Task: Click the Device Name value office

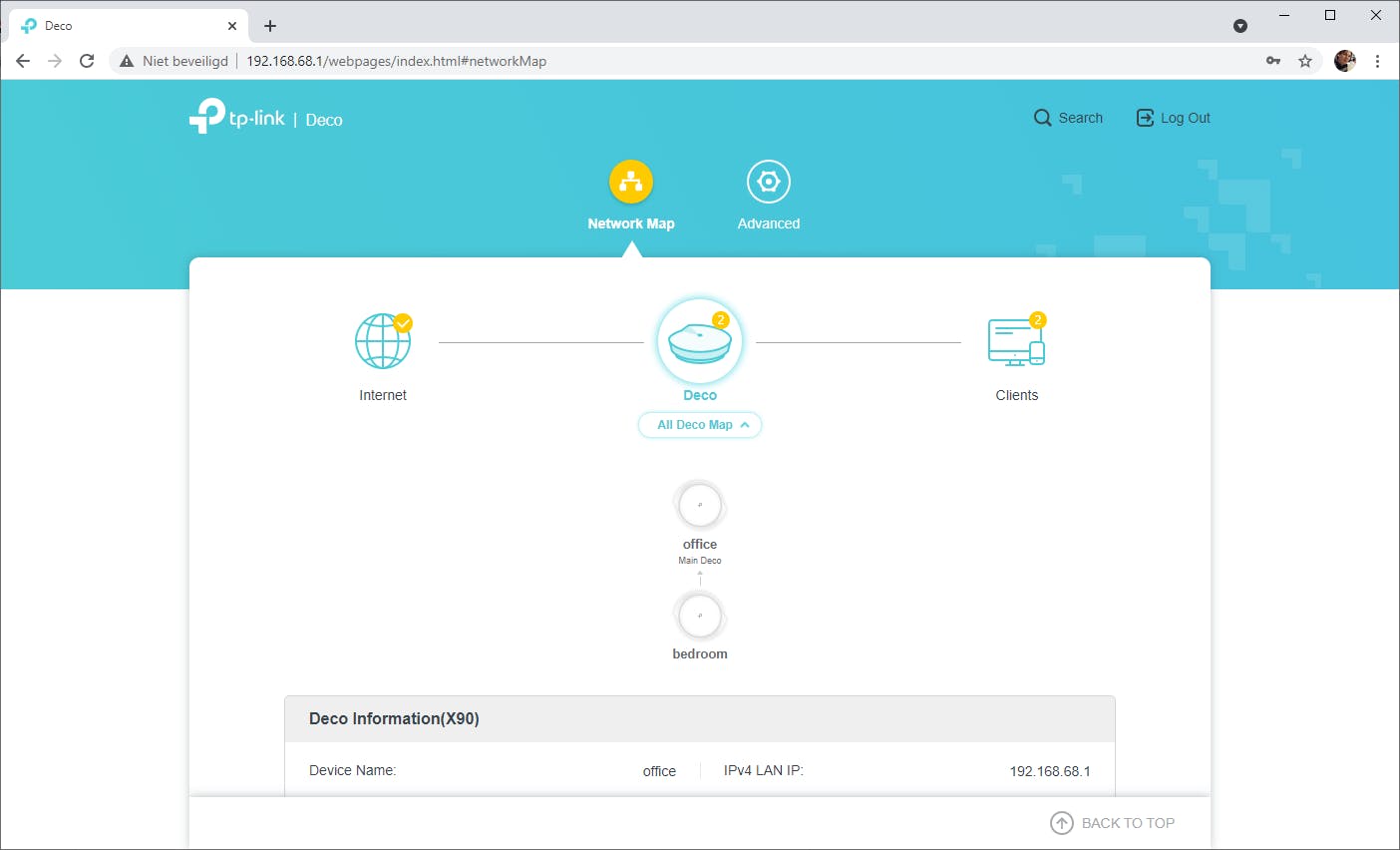Action: (659, 771)
